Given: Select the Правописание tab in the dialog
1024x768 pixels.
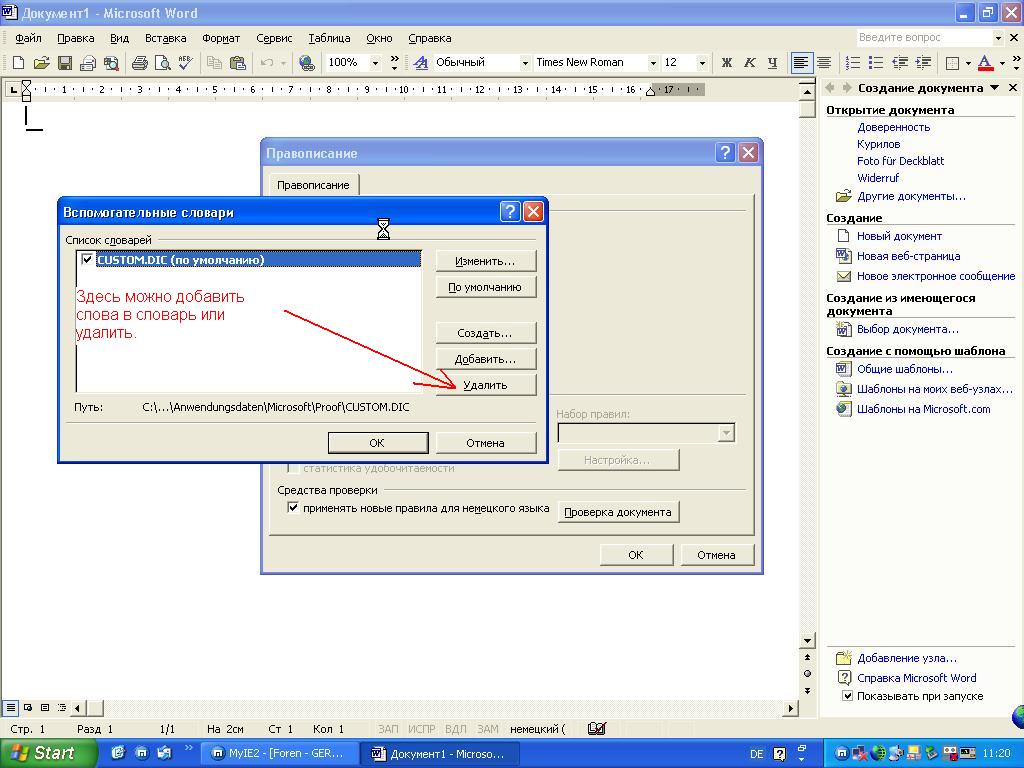Looking at the screenshot, I should [313, 185].
